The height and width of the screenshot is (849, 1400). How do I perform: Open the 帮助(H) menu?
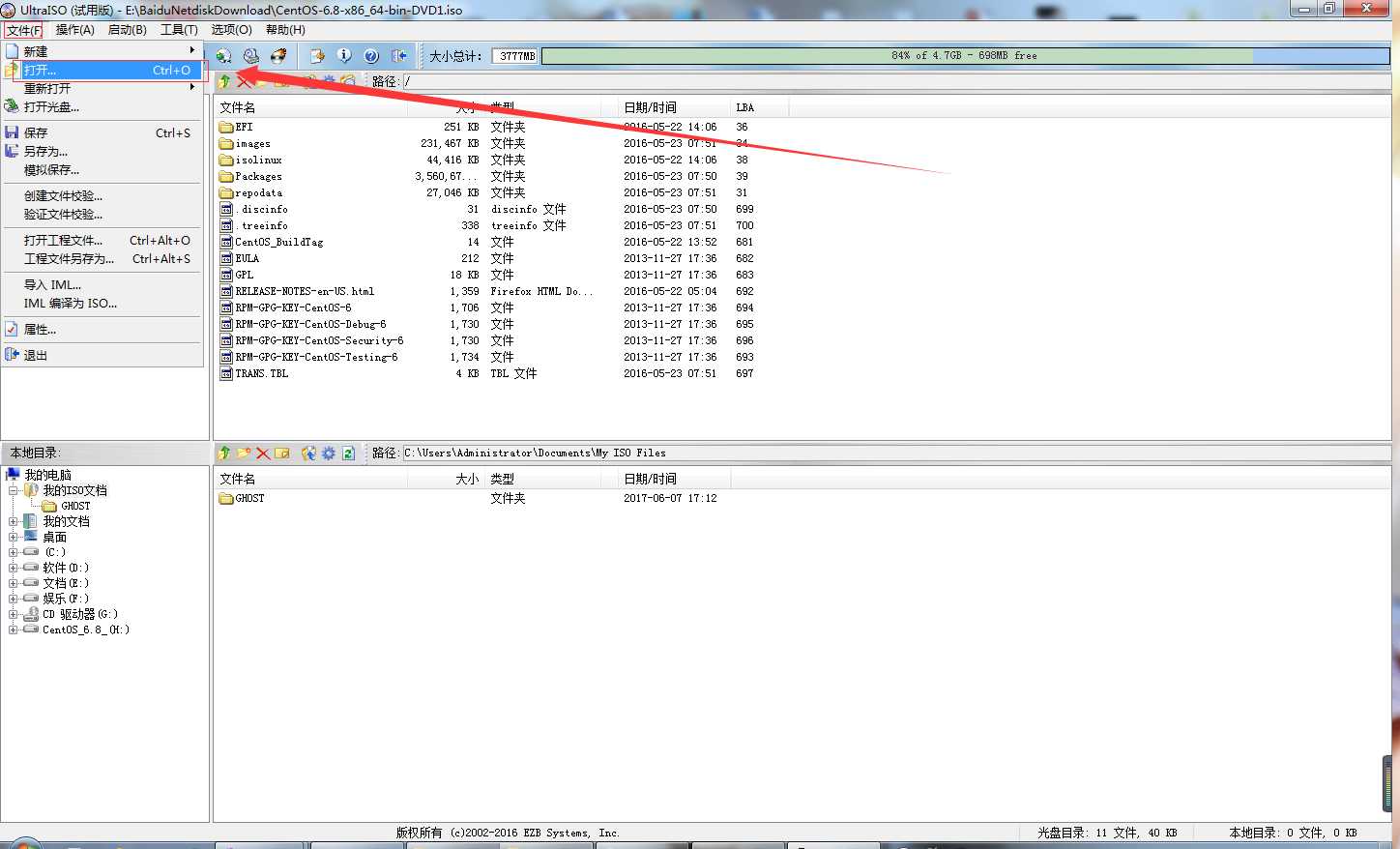(x=285, y=30)
